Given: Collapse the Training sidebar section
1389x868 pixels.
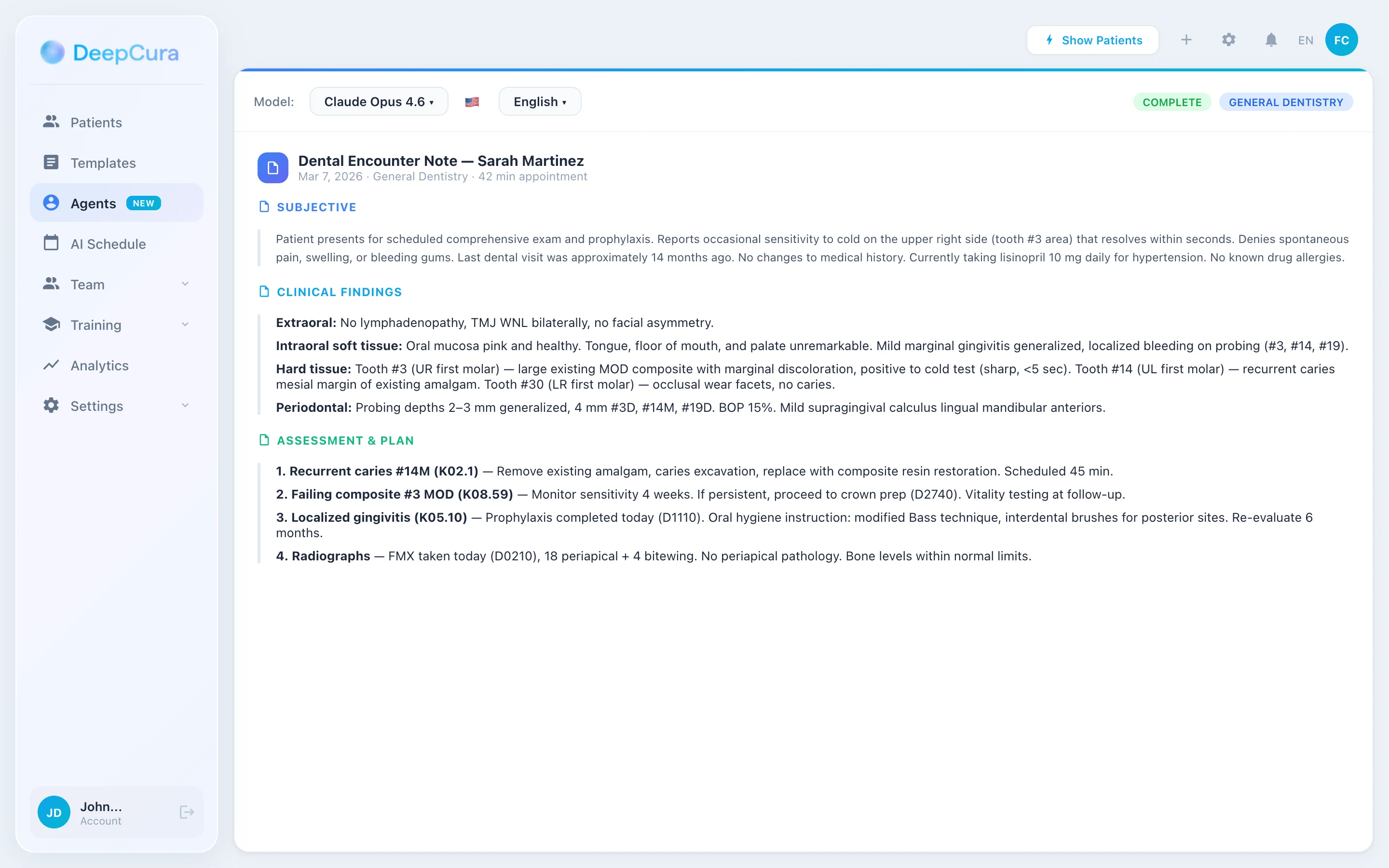Looking at the screenshot, I should coord(185,325).
